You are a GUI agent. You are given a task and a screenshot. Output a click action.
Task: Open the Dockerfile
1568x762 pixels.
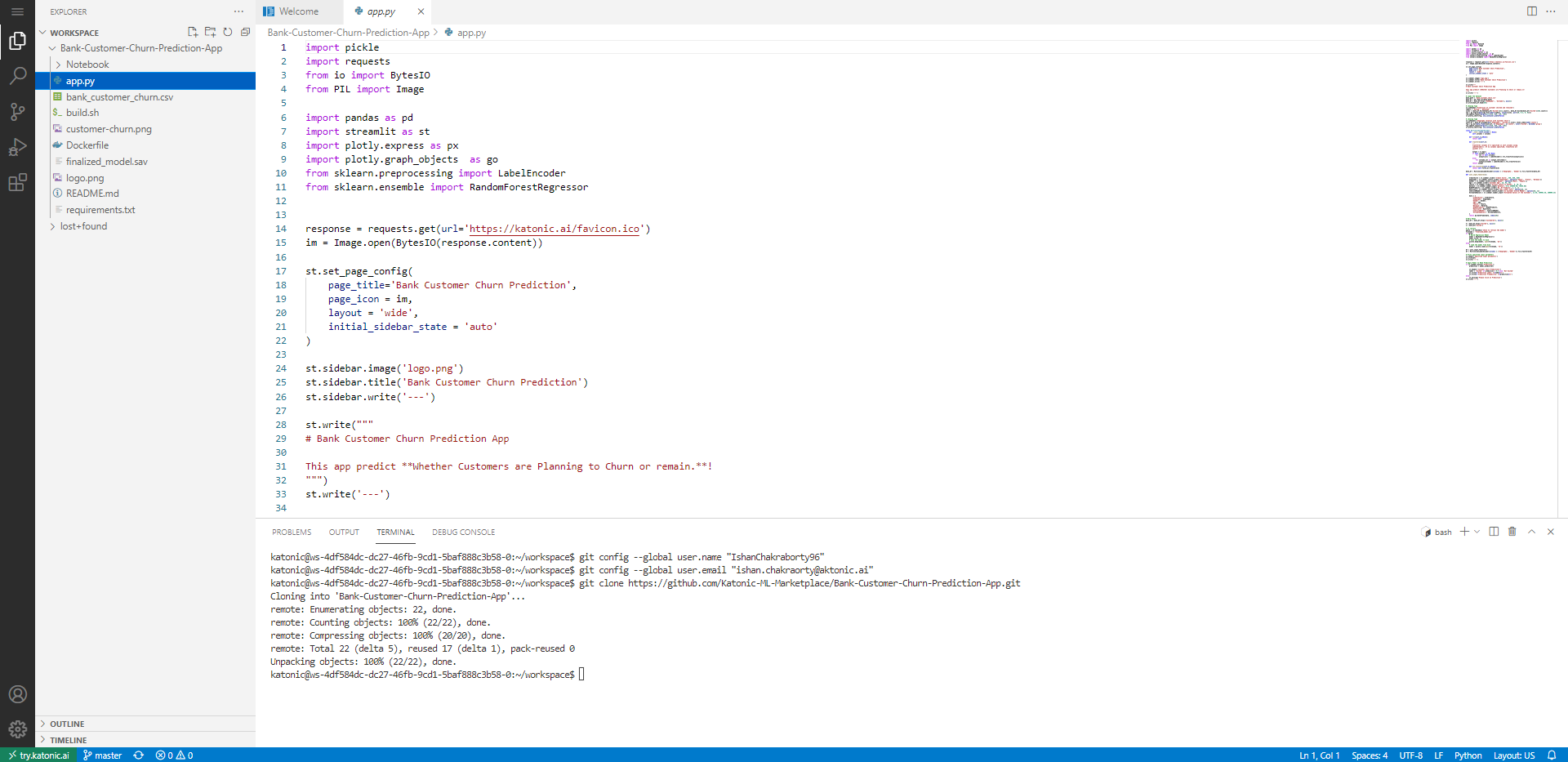(87, 145)
